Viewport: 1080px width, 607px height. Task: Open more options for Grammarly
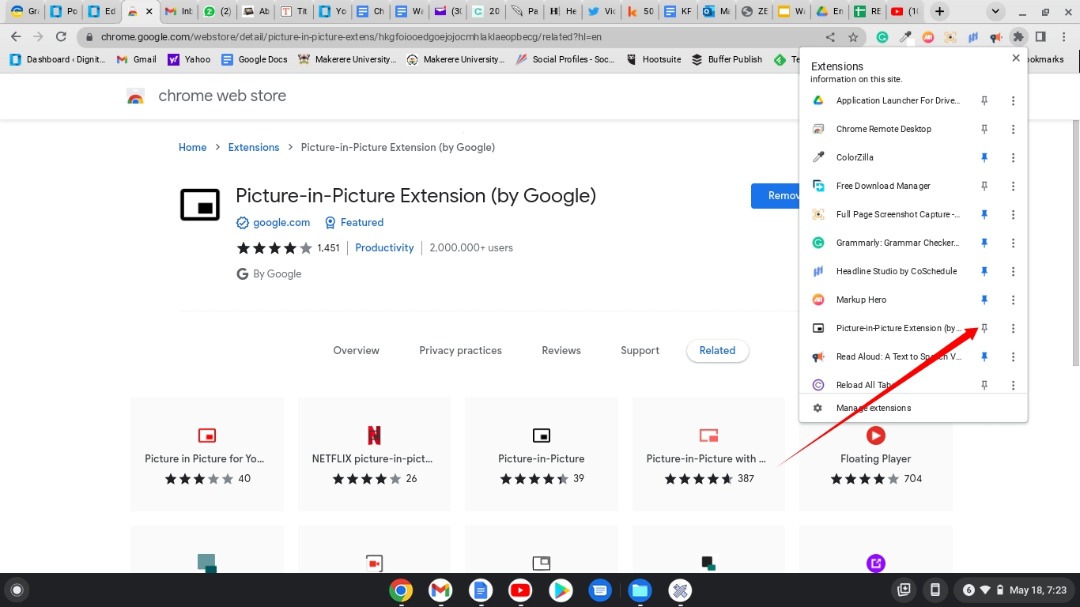(1013, 243)
